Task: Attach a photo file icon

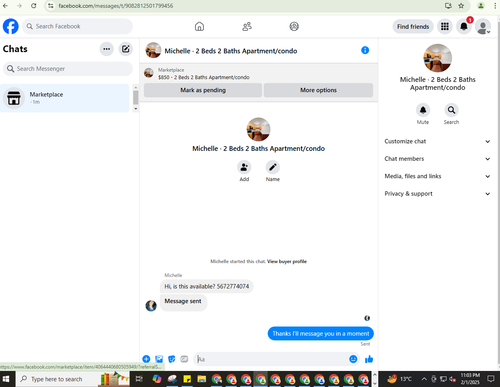Action: click(x=159, y=359)
